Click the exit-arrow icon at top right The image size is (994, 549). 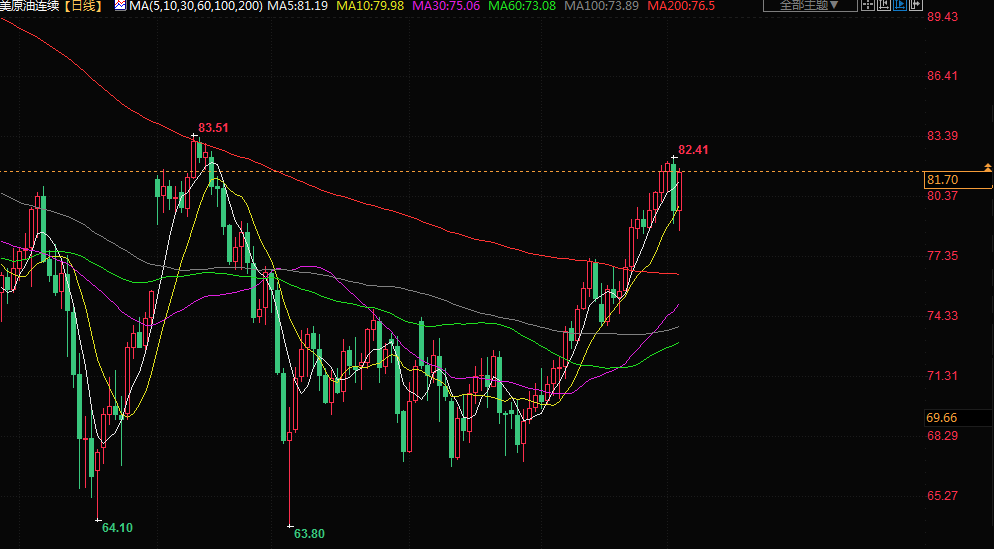[x=916, y=5]
